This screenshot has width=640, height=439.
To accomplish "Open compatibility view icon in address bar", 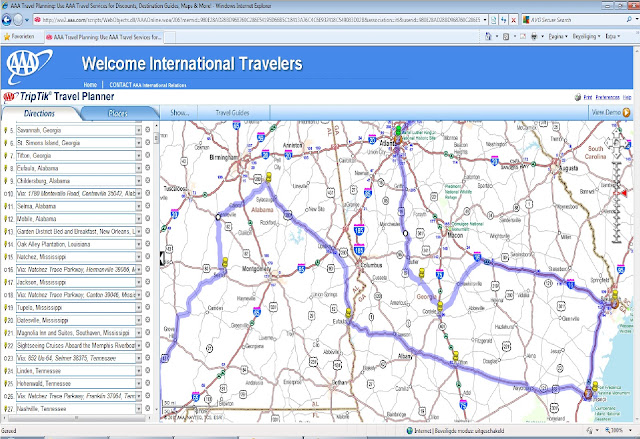I will click(x=493, y=20).
